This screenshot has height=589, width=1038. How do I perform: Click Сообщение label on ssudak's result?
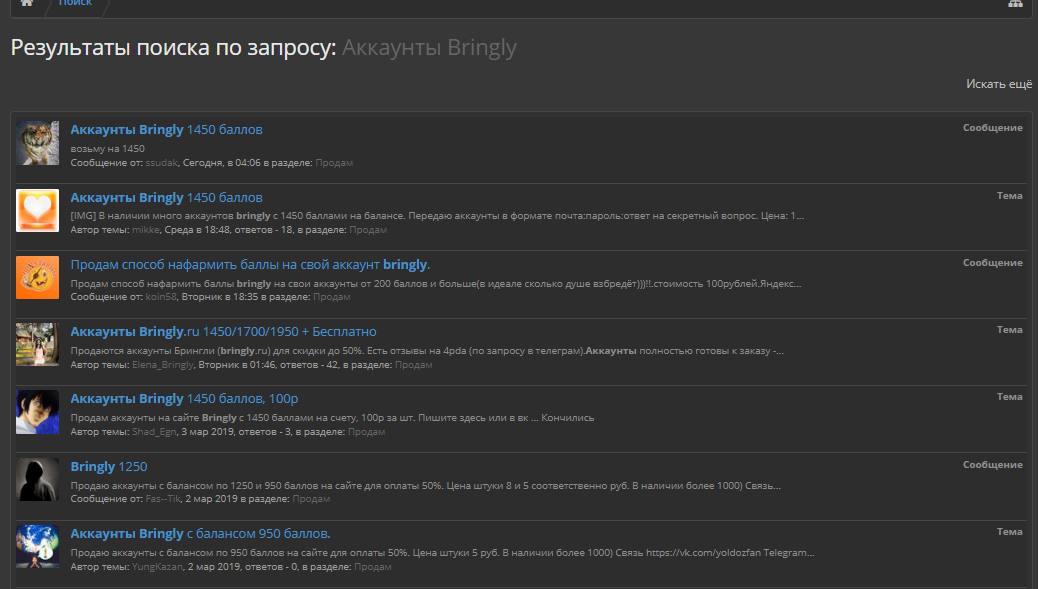click(992, 128)
